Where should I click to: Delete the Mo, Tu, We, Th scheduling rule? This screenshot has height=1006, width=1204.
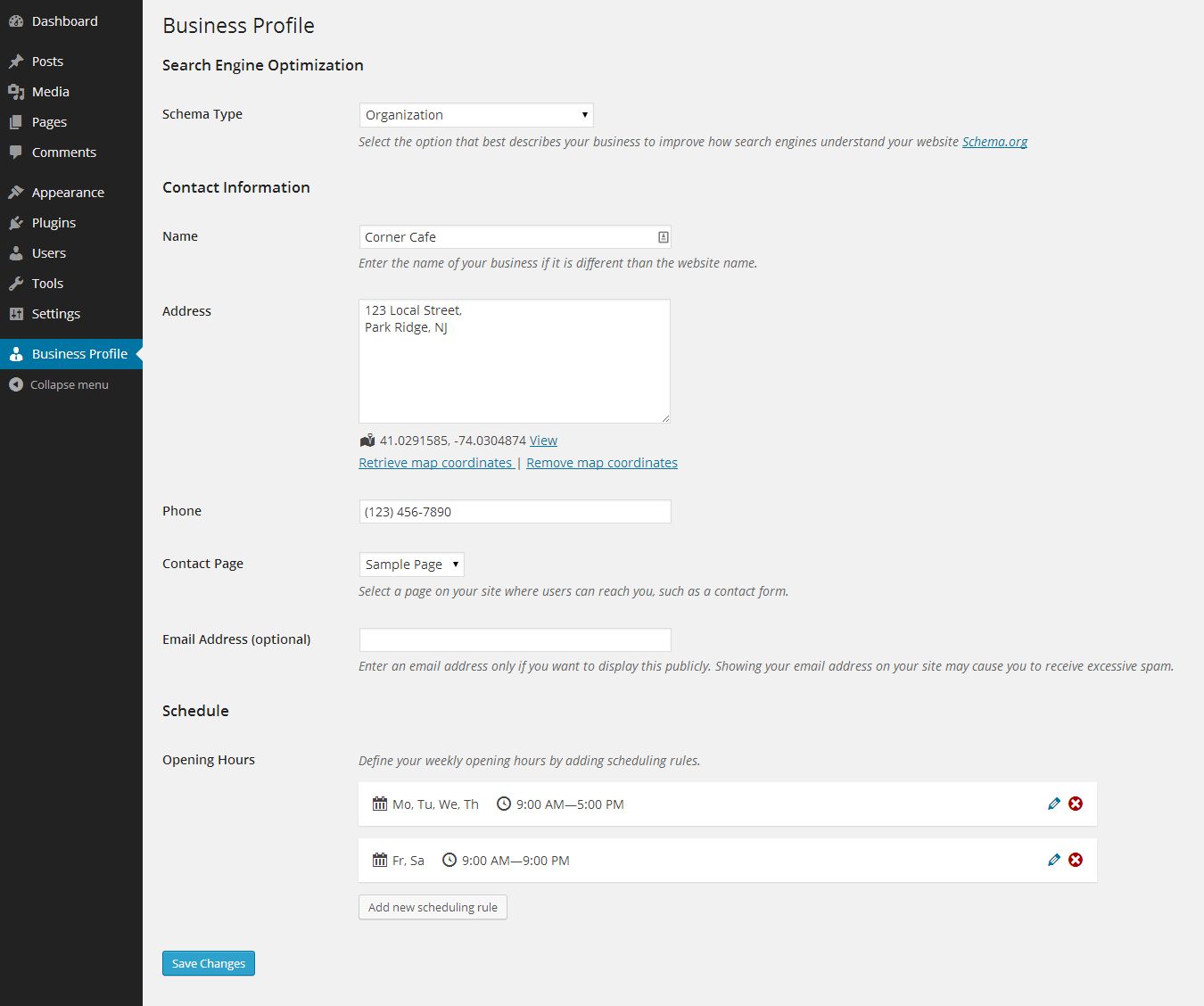coord(1076,804)
